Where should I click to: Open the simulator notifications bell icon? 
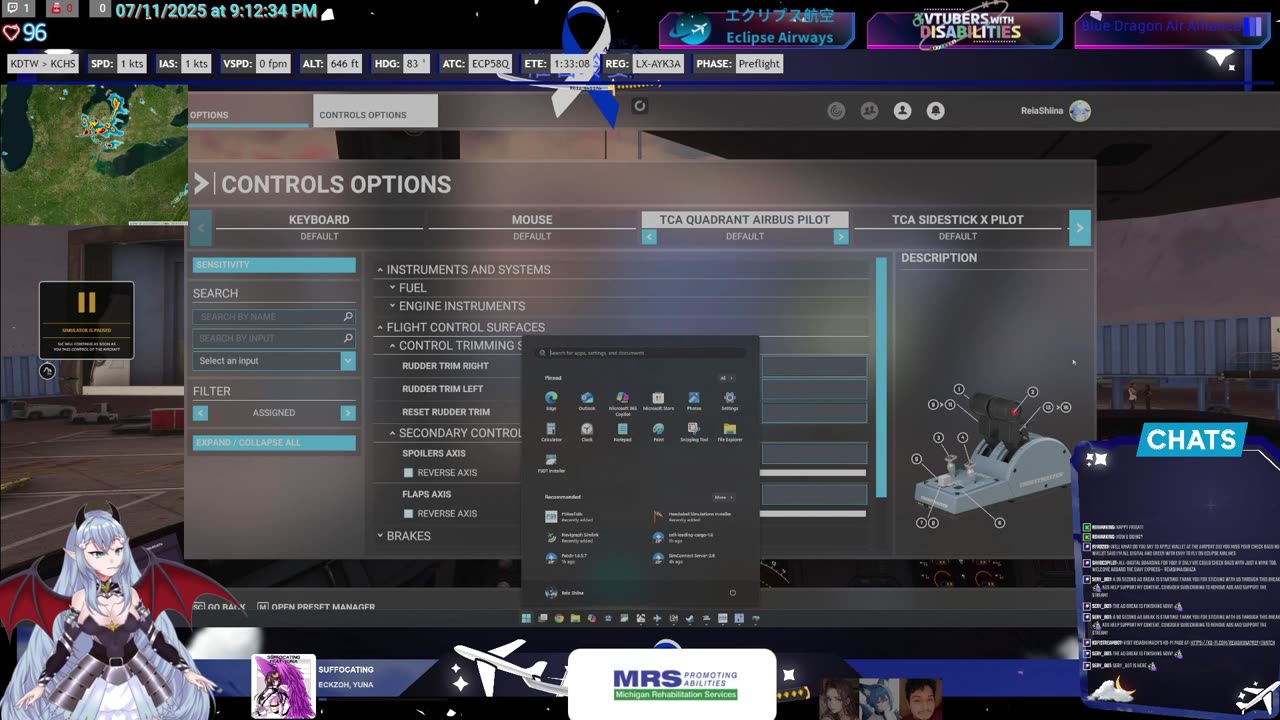[x=935, y=111]
